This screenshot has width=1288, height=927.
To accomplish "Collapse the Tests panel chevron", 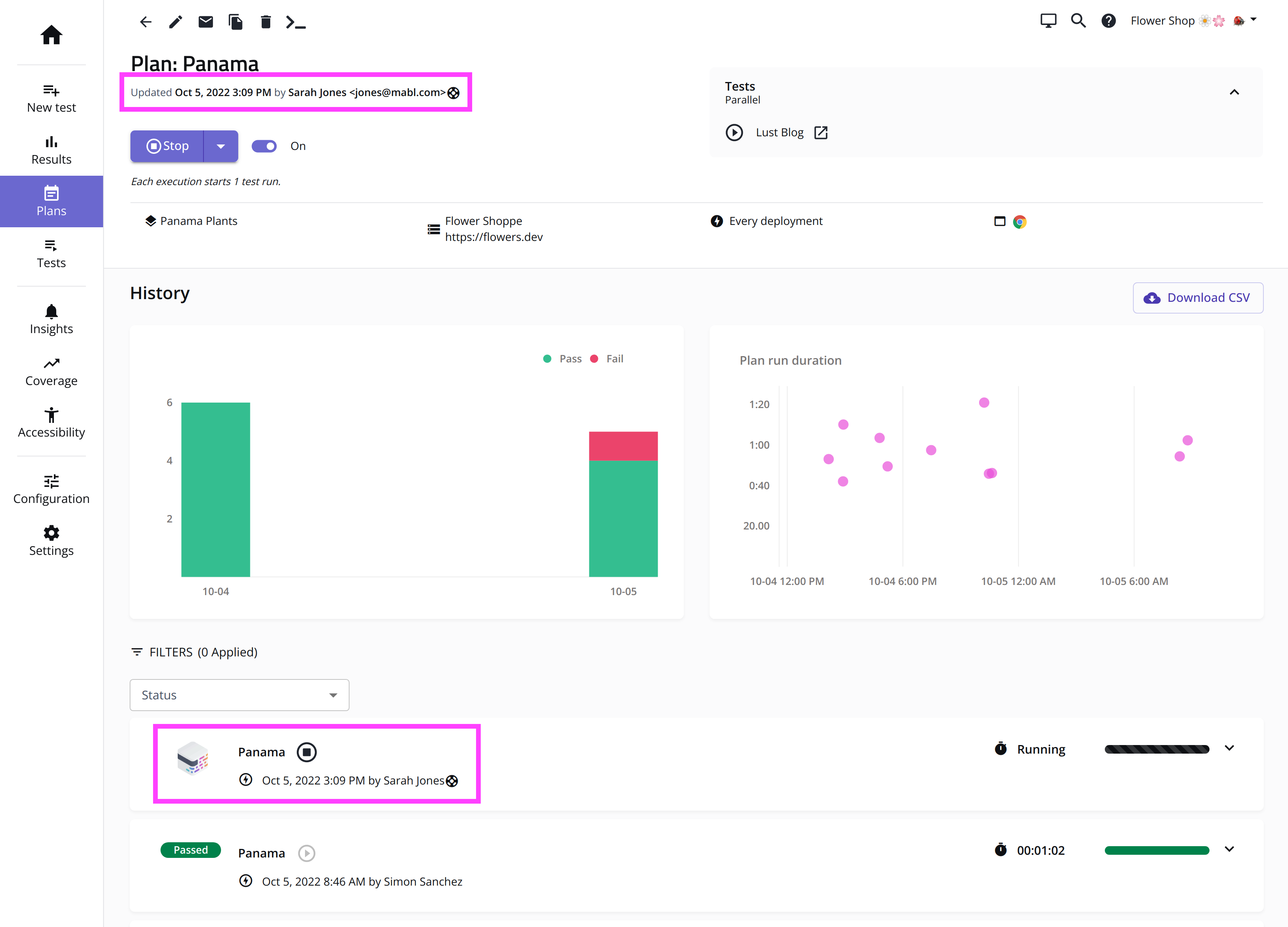I will pos(1234,92).
